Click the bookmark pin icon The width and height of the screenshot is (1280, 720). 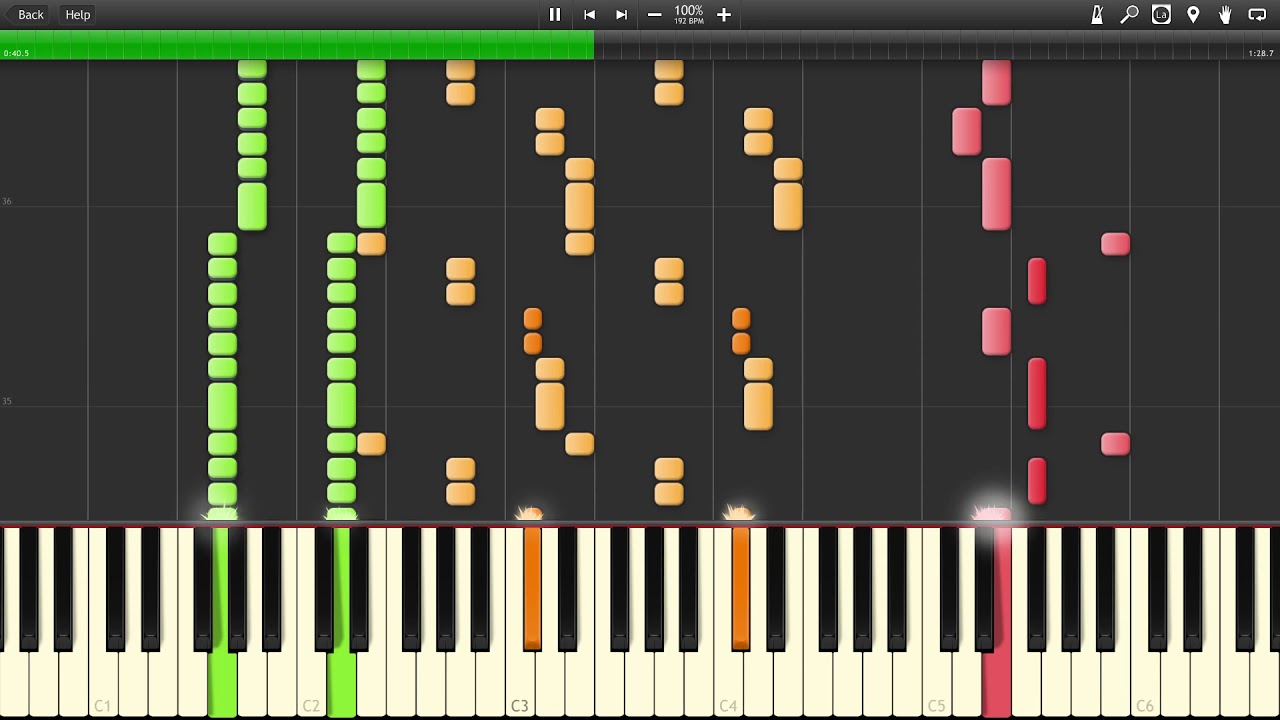point(1193,14)
